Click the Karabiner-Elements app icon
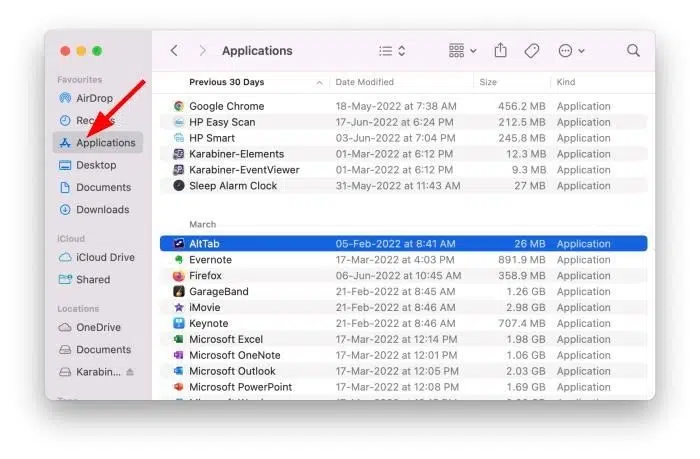 point(179,154)
